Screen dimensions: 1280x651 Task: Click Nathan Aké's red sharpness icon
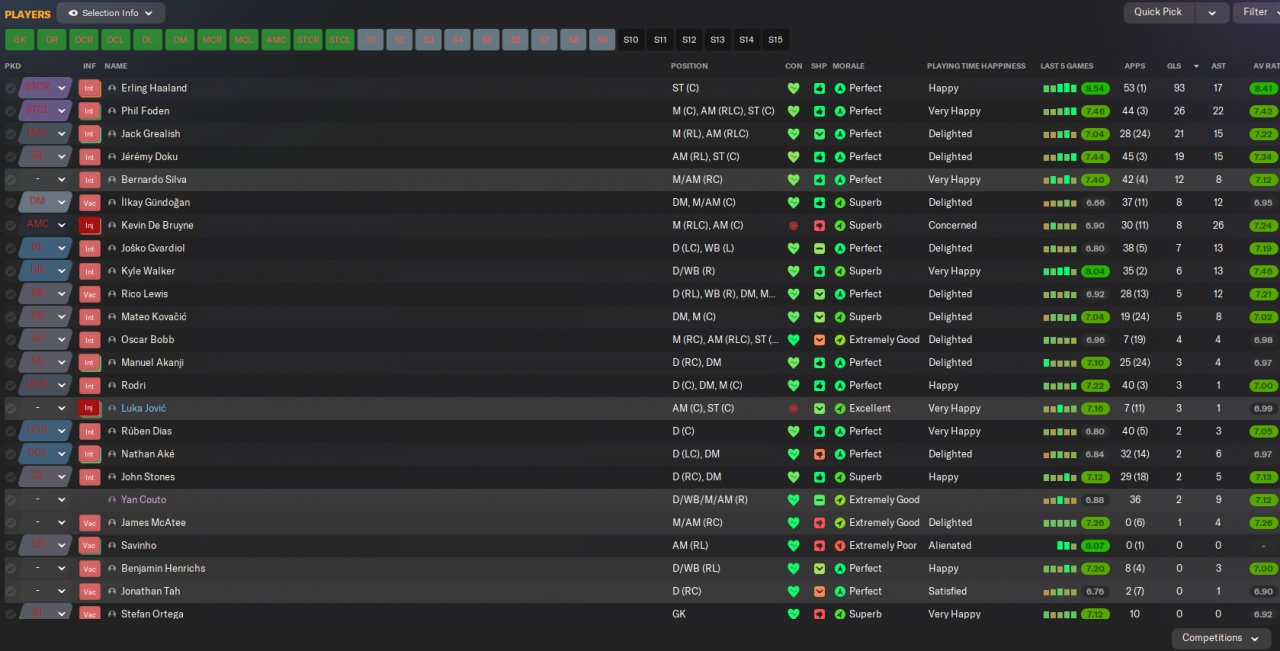819,454
